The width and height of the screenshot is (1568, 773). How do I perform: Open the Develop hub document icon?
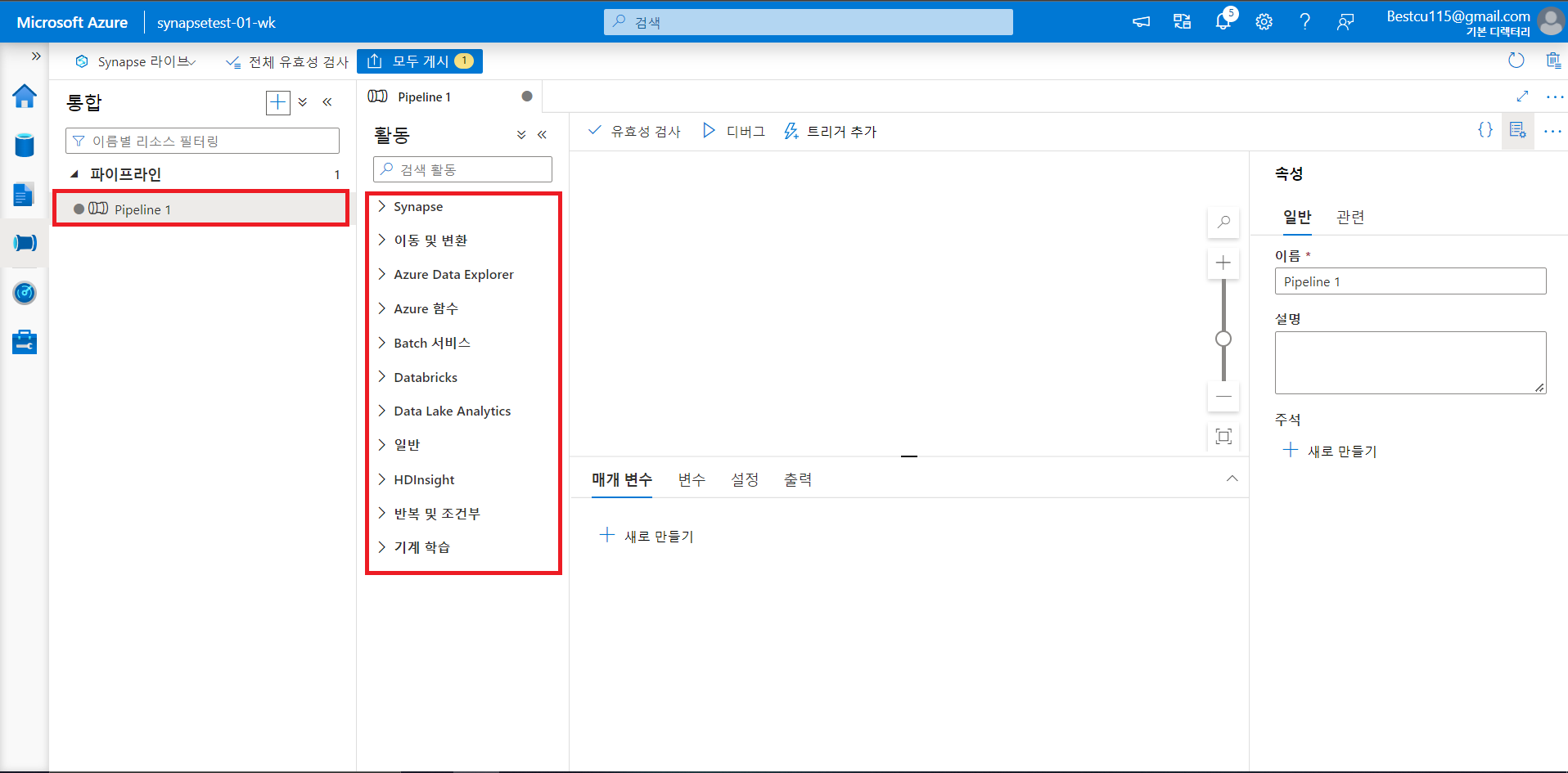[24, 195]
